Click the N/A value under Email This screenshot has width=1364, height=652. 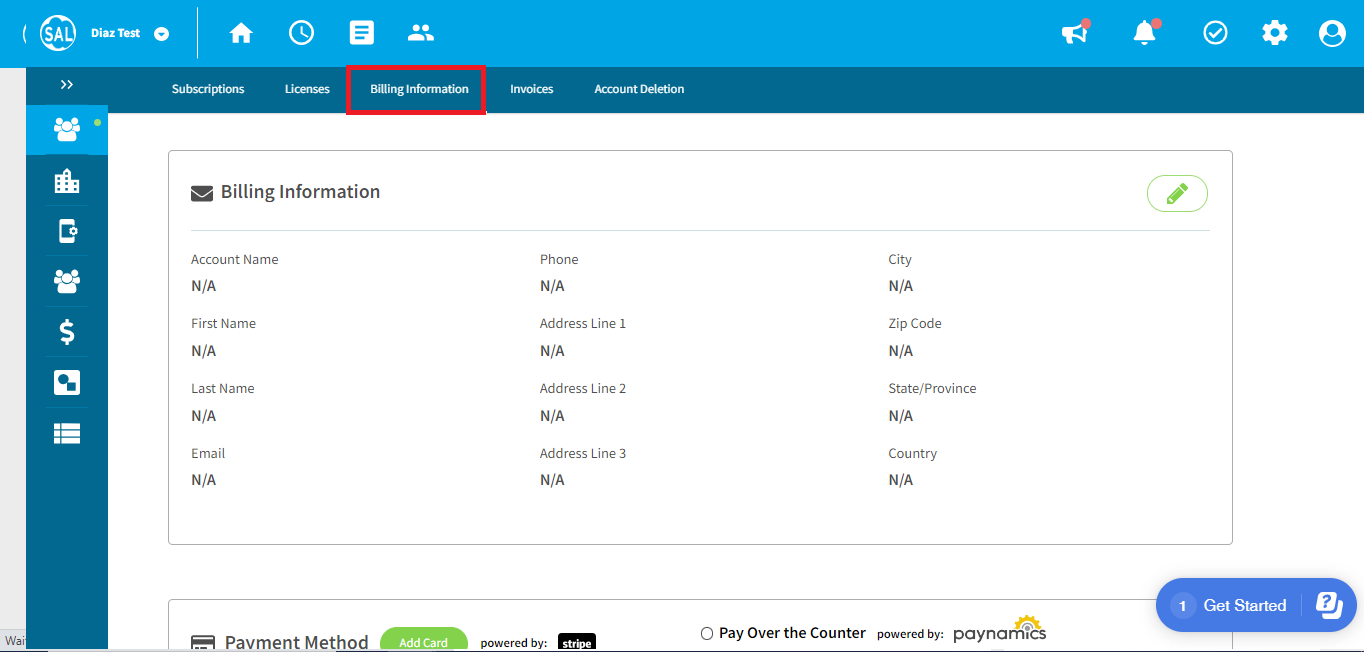point(203,480)
